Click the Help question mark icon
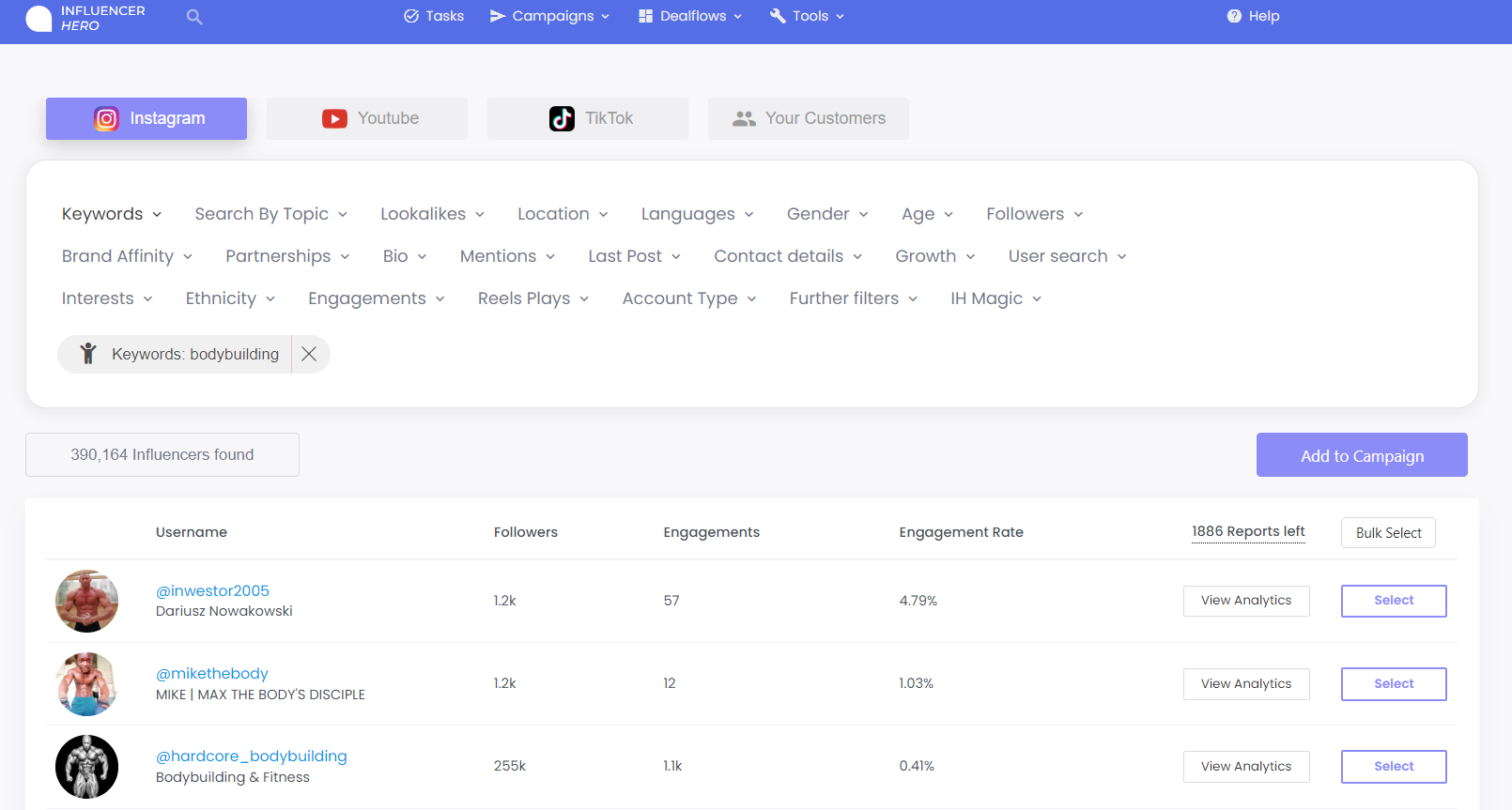Image resolution: width=1512 pixels, height=810 pixels. (1234, 16)
